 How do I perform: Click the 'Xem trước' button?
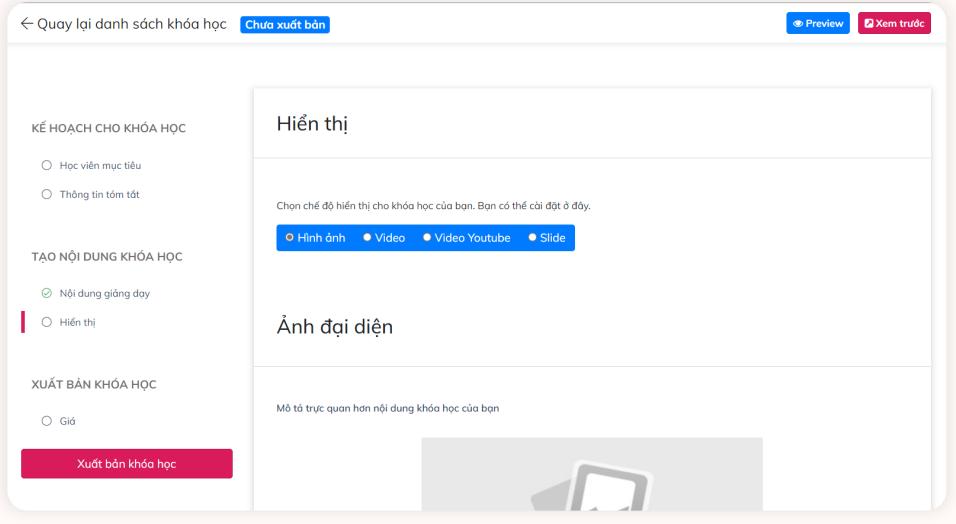click(x=894, y=23)
